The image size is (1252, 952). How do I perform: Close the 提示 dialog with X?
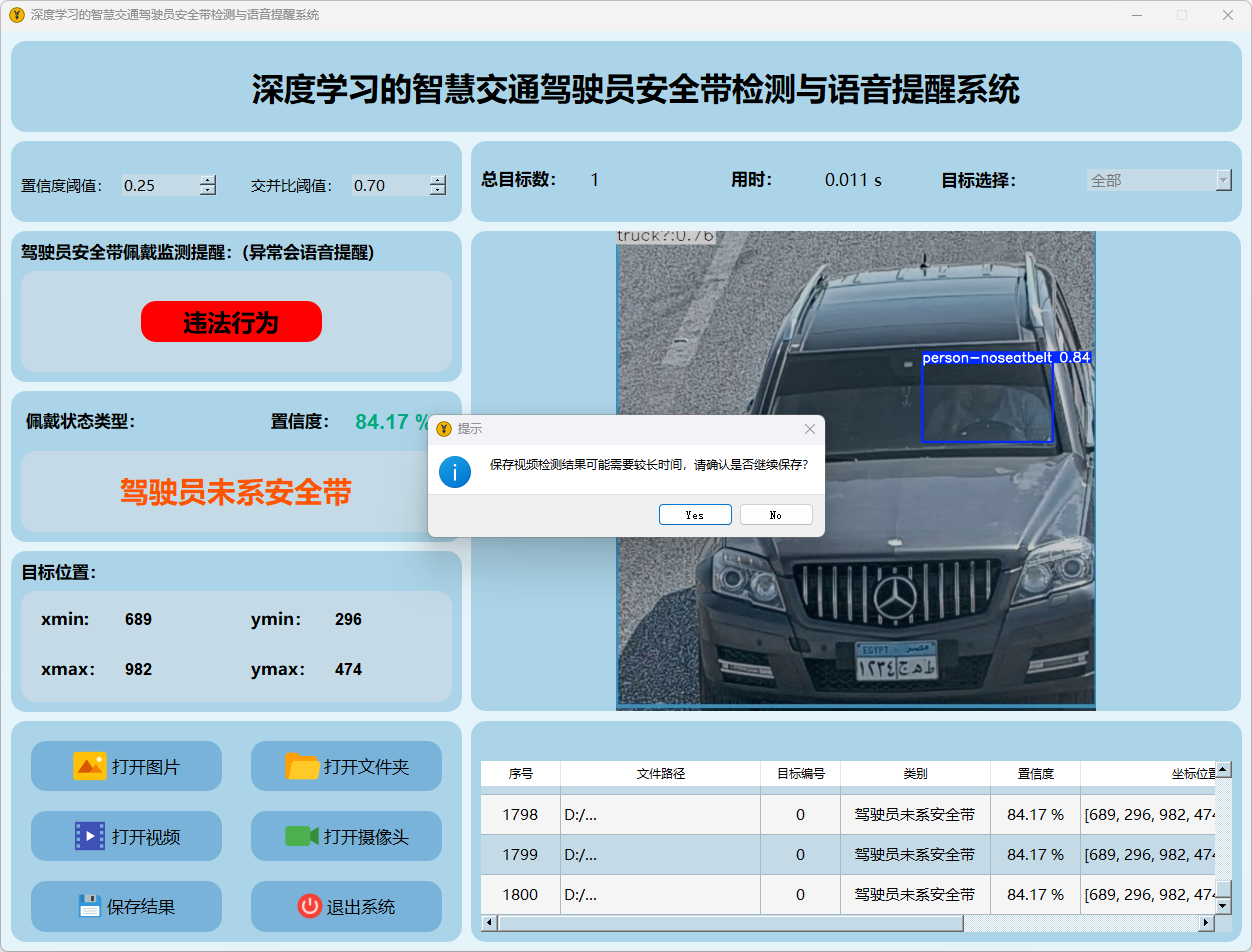click(x=810, y=429)
